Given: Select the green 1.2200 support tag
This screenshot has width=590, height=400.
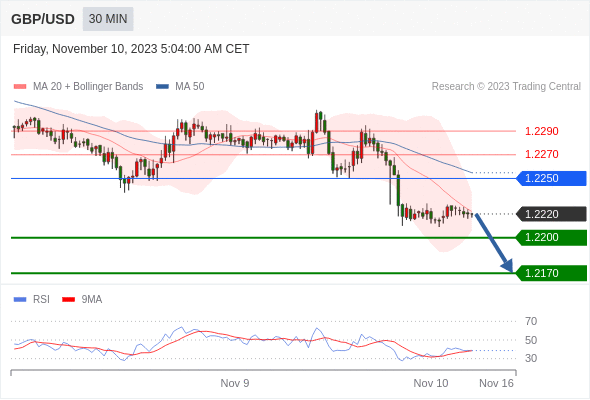Looking at the screenshot, I should [x=551, y=237].
